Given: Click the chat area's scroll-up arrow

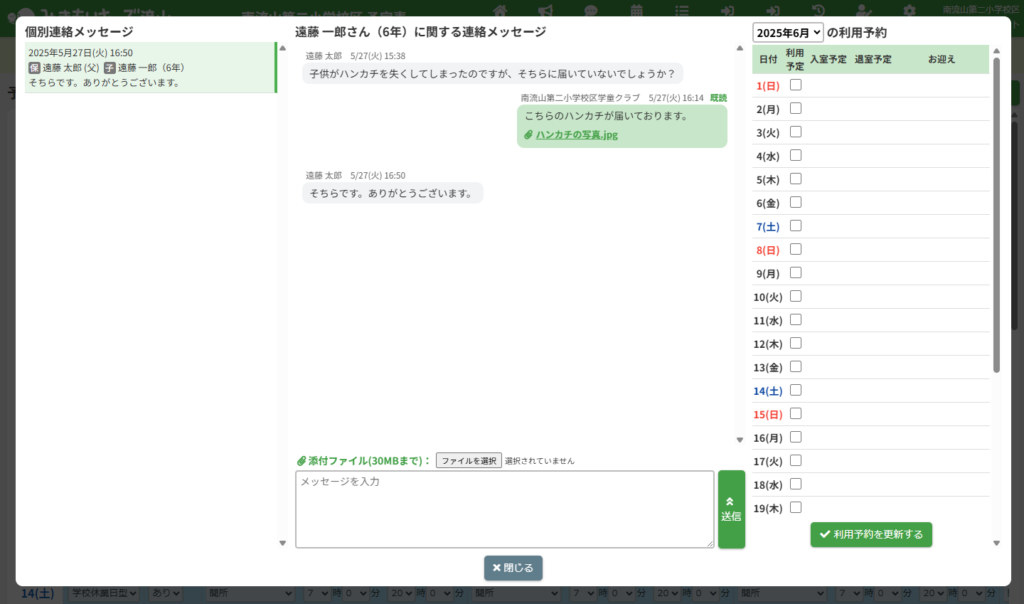Looking at the screenshot, I should coord(740,47).
